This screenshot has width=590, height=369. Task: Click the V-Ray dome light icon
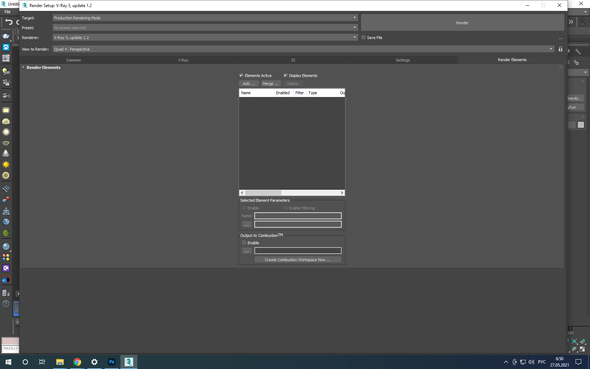[x=6, y=121]
